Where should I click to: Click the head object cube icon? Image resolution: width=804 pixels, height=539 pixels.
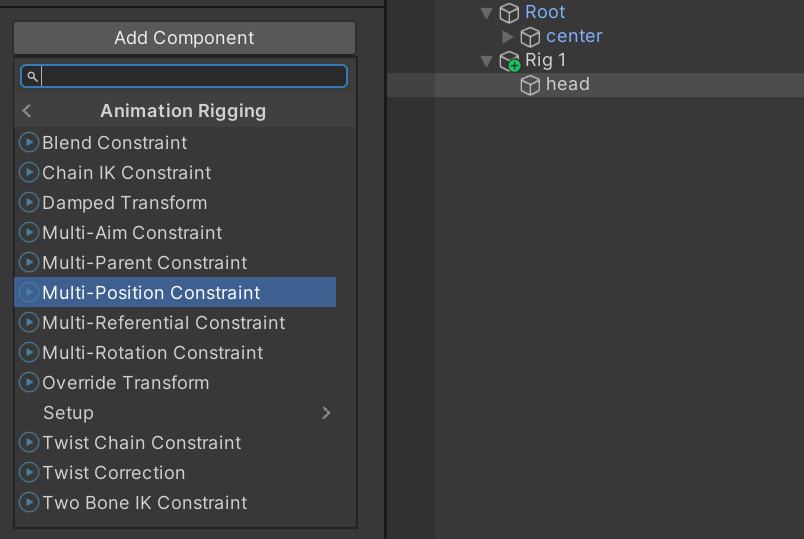click(x=531, y=85)
